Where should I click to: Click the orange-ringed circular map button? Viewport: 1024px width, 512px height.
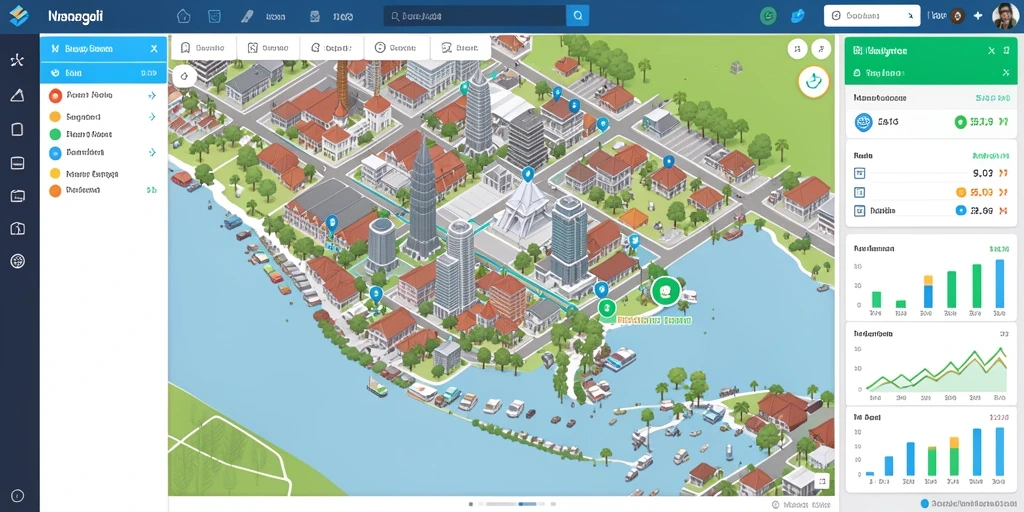[813, 82]
